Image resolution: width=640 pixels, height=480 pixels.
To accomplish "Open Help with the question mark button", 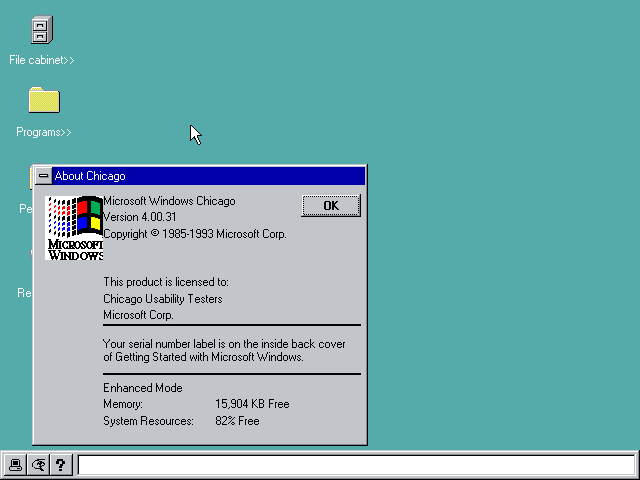I will click(x=61, y=465).
